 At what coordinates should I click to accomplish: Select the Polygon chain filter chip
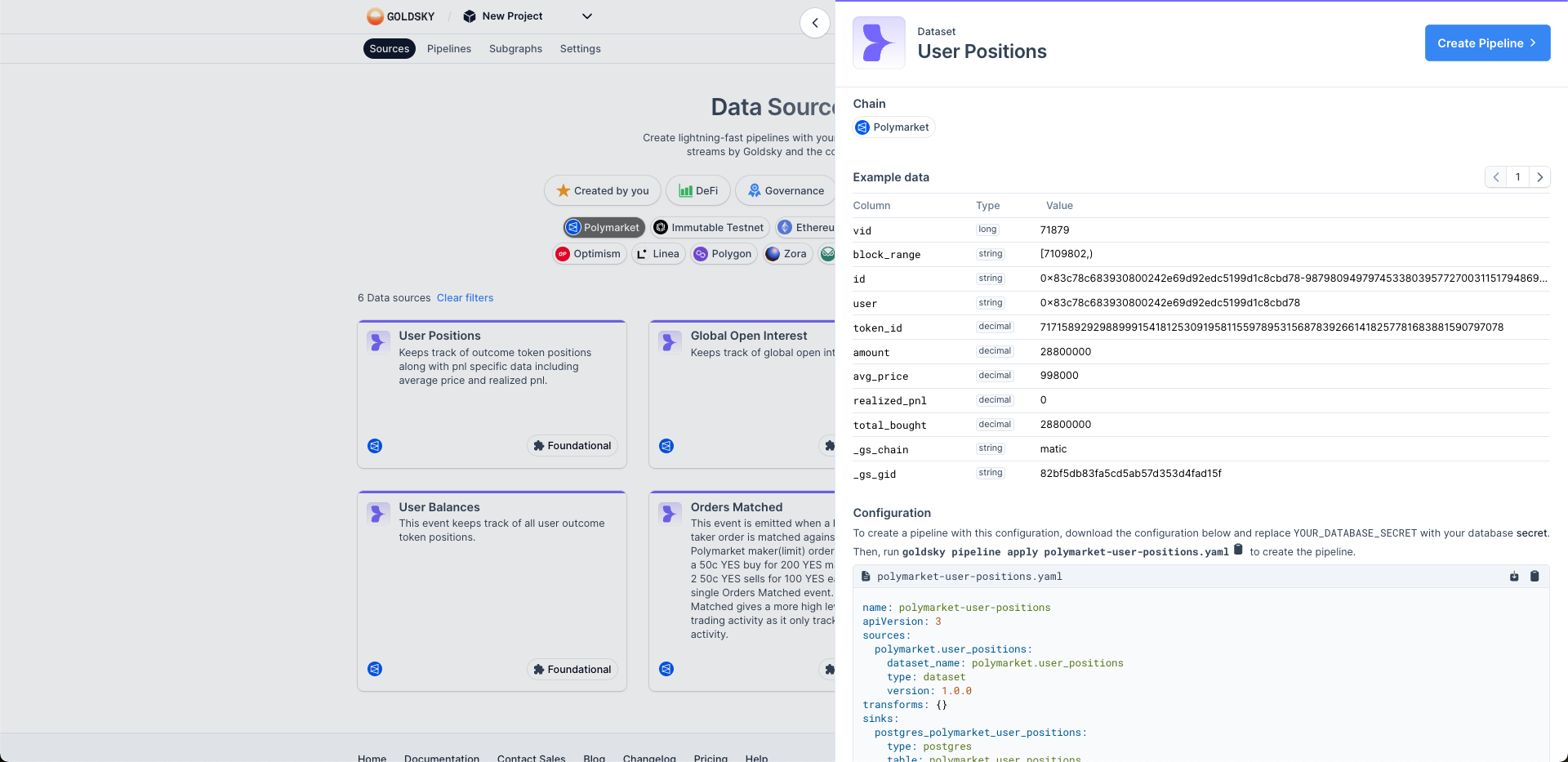723,254
